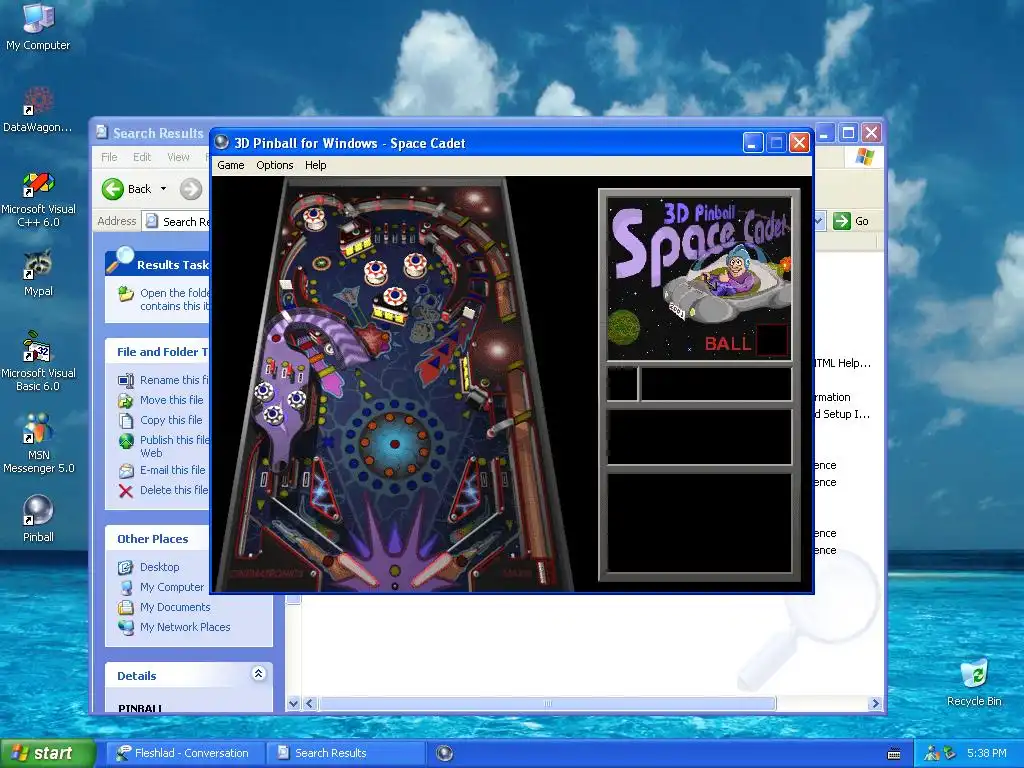Go to My Documents under Other Places

click(x=175, y=607)
